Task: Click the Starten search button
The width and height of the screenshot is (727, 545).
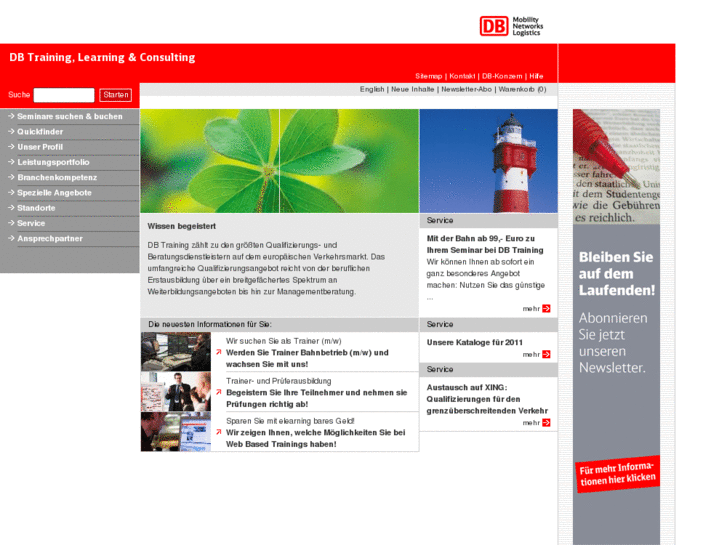Action: 115,95
